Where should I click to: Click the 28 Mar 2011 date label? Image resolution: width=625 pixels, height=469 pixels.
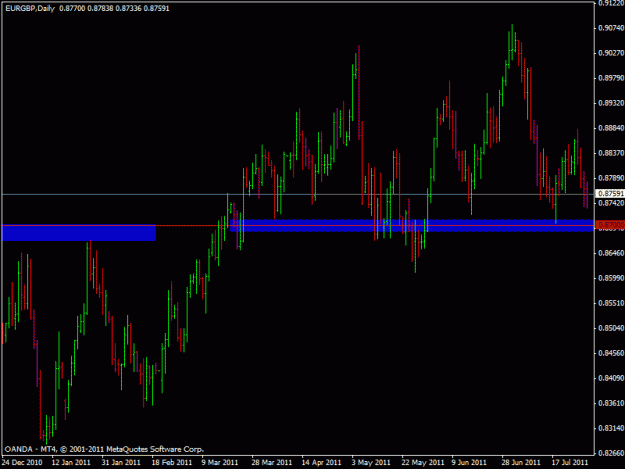271,463
